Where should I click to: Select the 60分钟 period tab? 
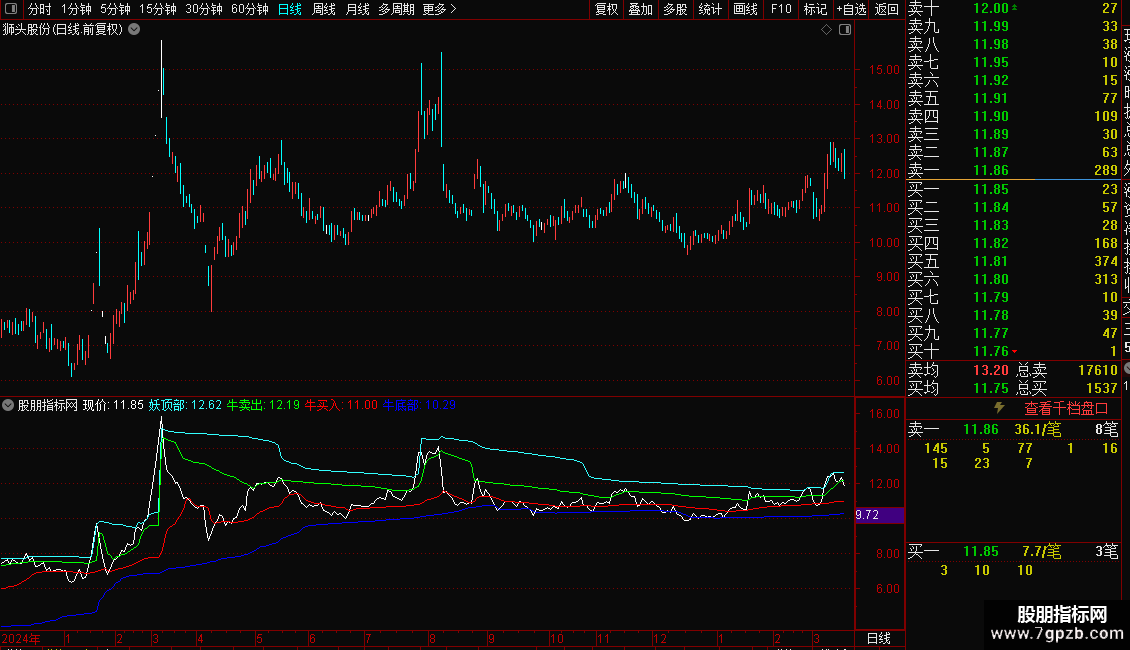coord(249,9)
